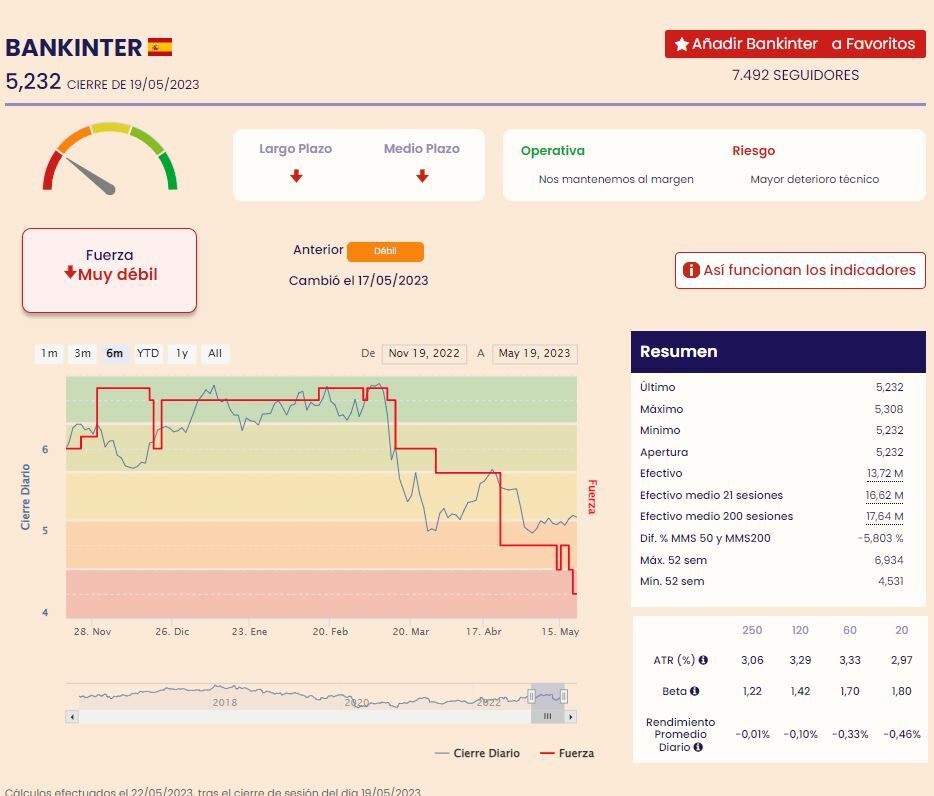Open Así funcionan los indicadores
The image size is (934, 796).
tap(800, 270)
